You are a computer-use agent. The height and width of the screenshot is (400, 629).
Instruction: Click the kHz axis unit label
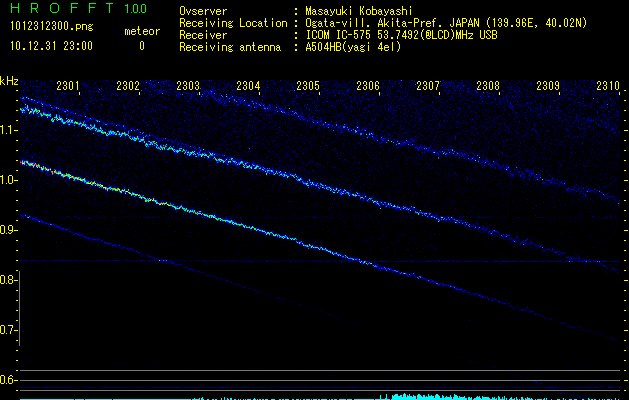(9, 81)
